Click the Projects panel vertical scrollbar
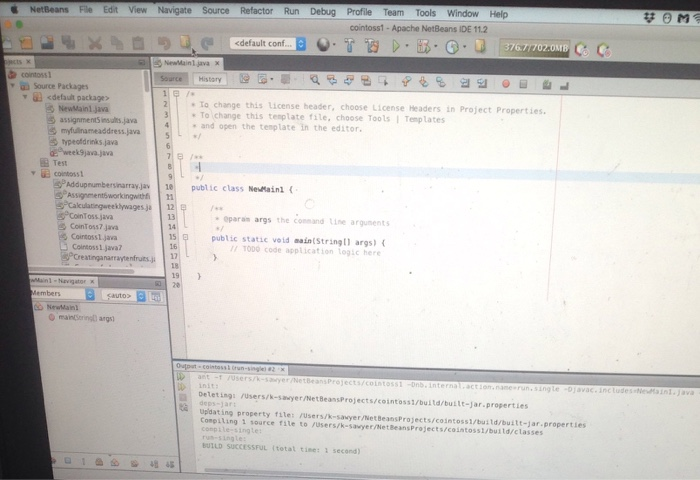The width and height of the screenshot is (700, 480). click(x=146, y=82)
